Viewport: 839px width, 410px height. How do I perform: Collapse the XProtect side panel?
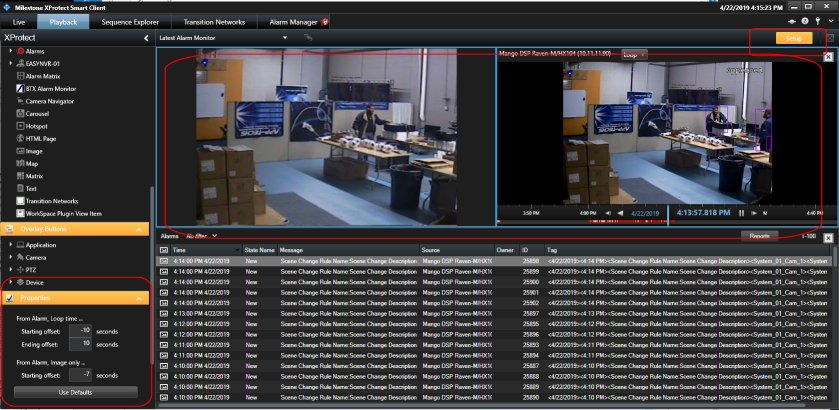tap(146, 38)
